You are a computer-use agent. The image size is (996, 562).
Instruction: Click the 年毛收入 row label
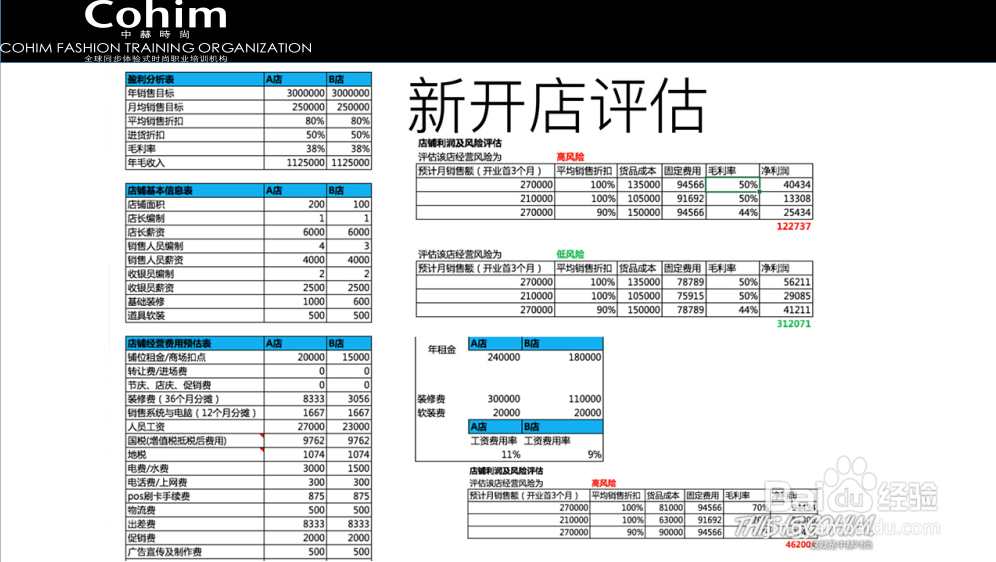[146, 163]
